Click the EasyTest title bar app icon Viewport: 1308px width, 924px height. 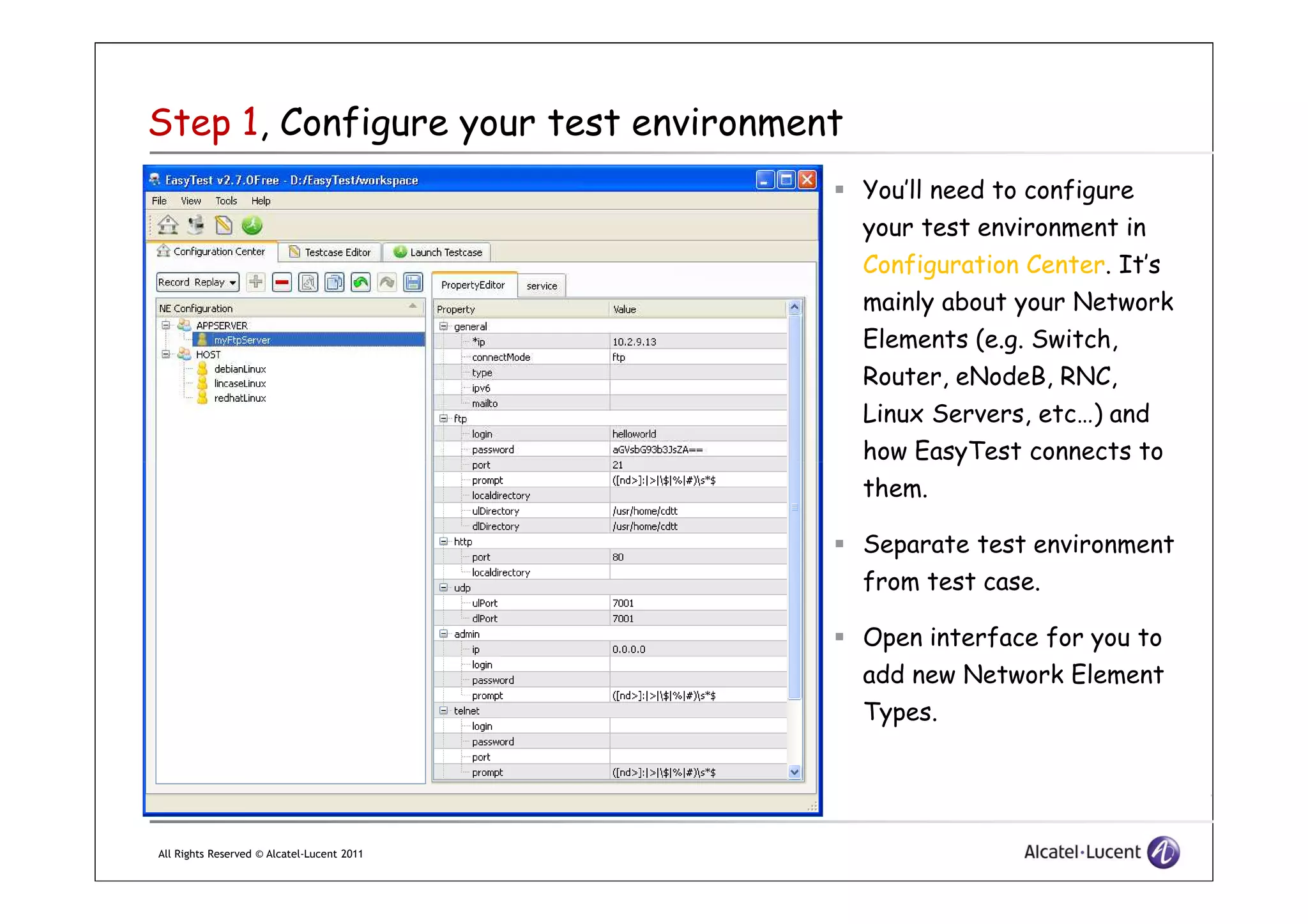pos(155,179)
